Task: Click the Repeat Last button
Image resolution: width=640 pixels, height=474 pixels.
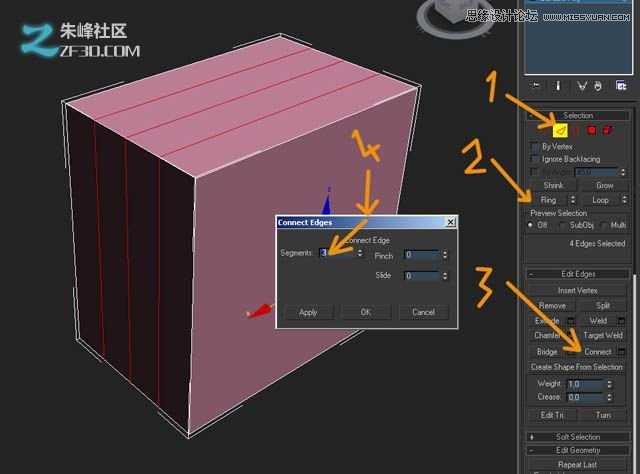Action: (578, 465)
